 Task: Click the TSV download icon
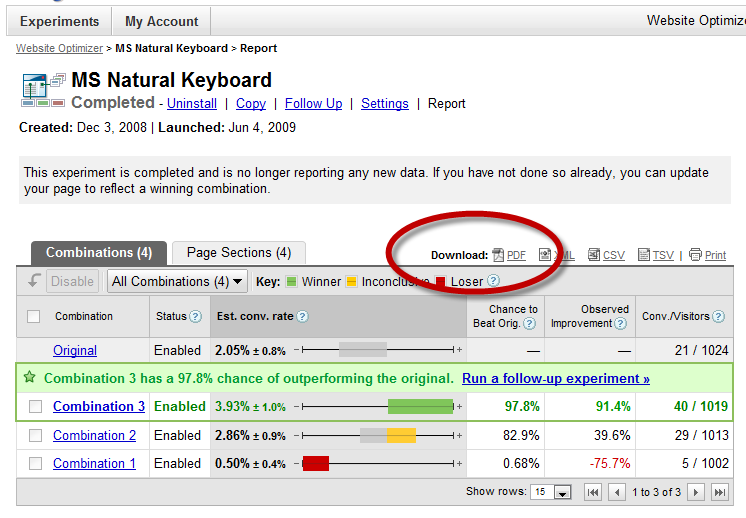644,254
